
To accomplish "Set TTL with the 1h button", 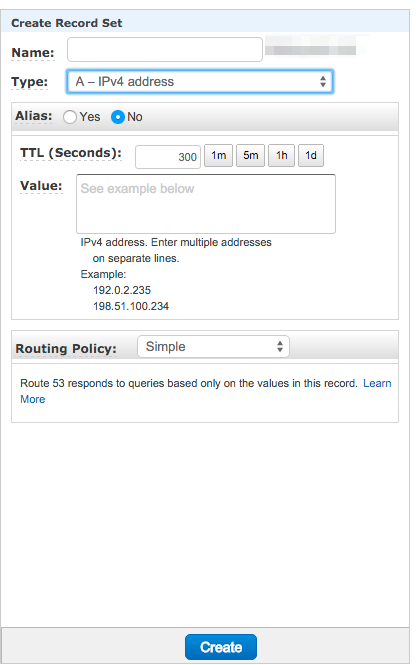I will 281,156.
